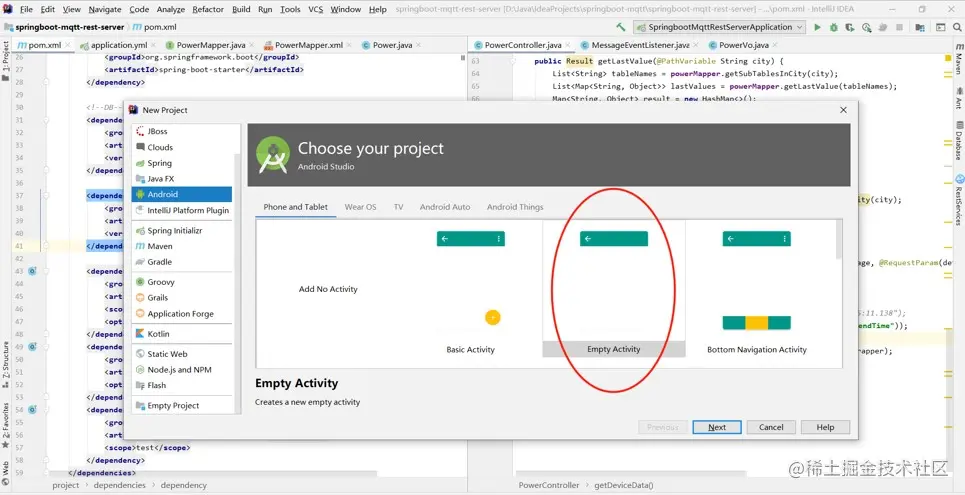Click the gutter icon at line 54
This screenshot has height=495, width=965.
[32, 409]
